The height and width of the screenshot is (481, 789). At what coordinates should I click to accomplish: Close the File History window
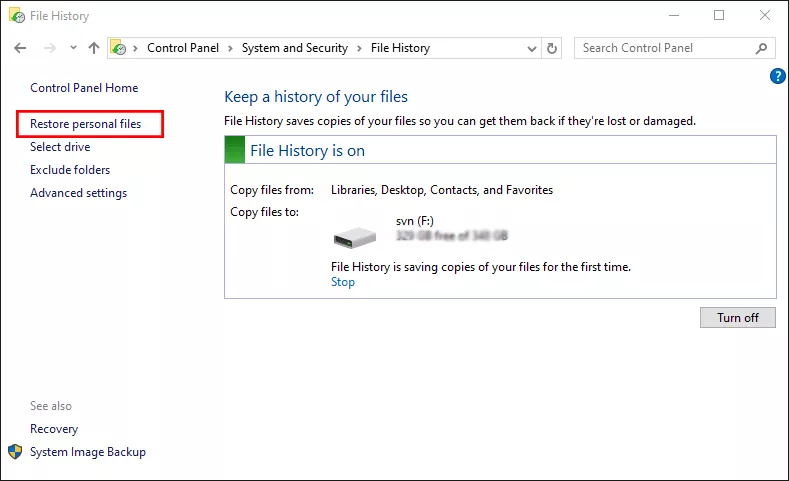(x=765, y=15)
